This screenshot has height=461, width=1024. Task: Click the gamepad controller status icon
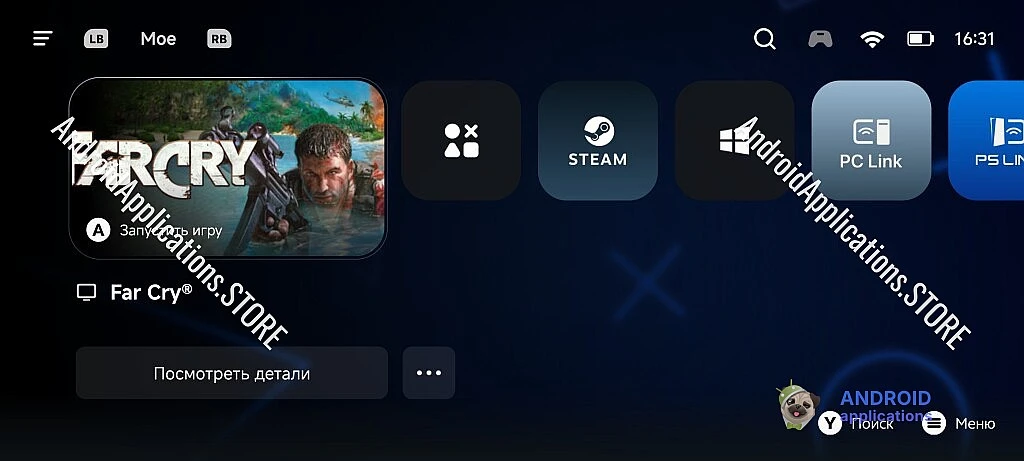tap(820, 39)
